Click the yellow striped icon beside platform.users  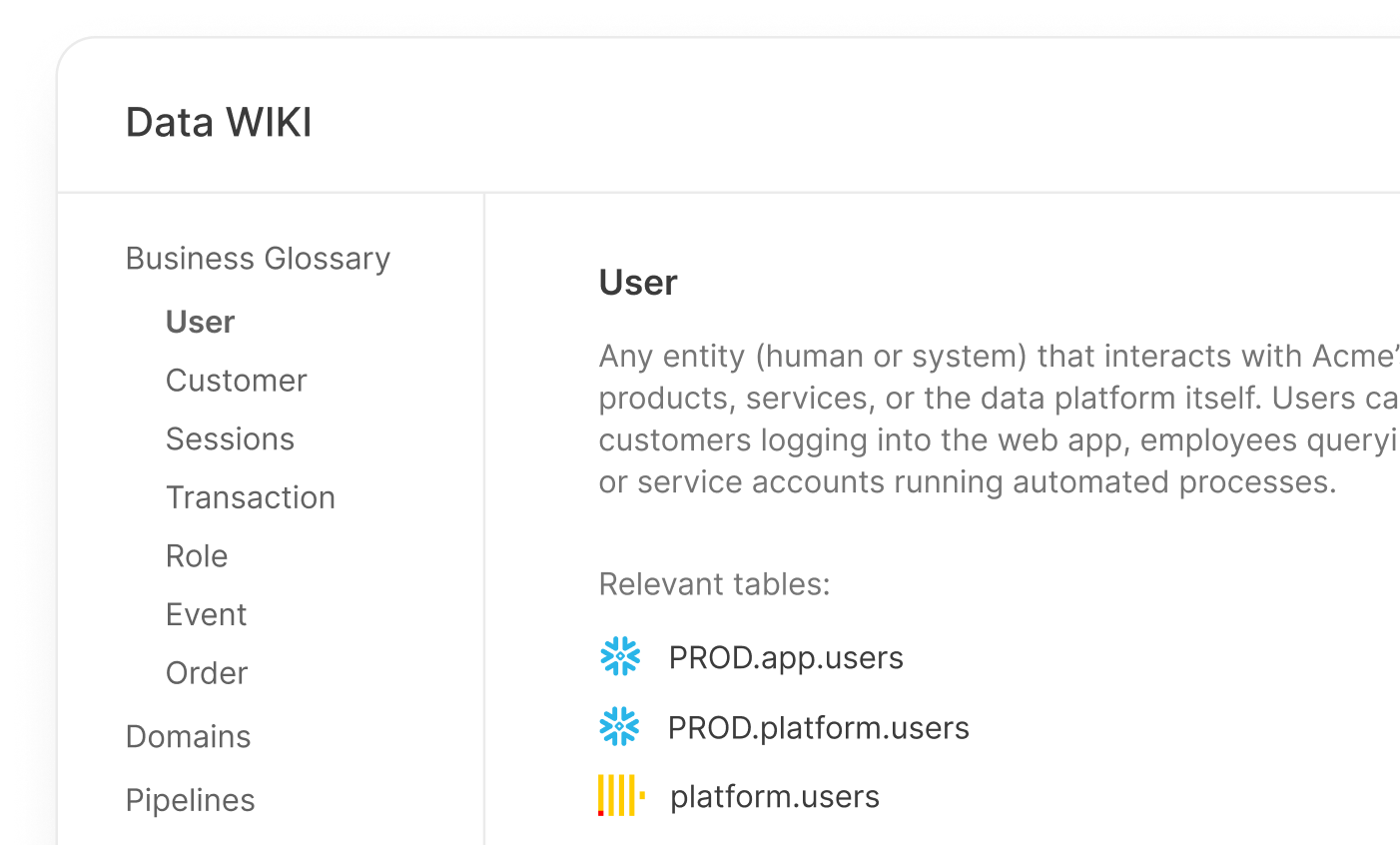click(620, 796)
